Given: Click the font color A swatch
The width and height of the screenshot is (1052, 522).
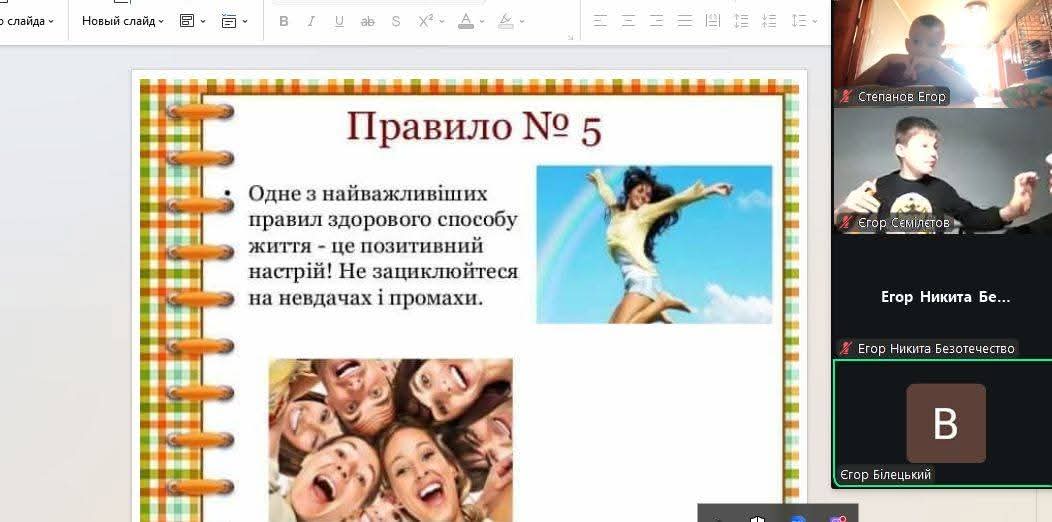Looking at the screenshot, I should click(466, 21).
